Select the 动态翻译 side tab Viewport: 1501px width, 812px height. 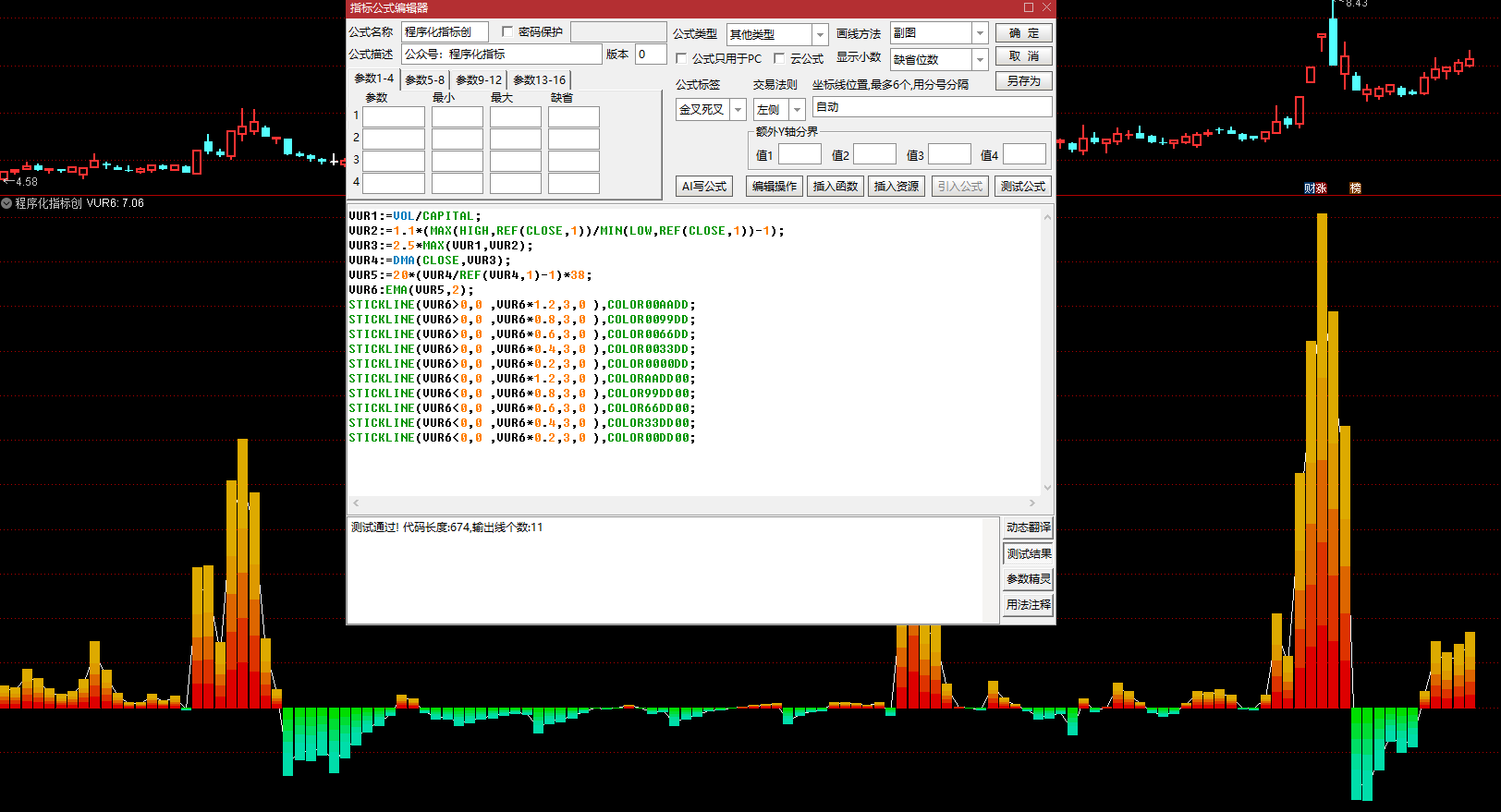click(1028, 527)
